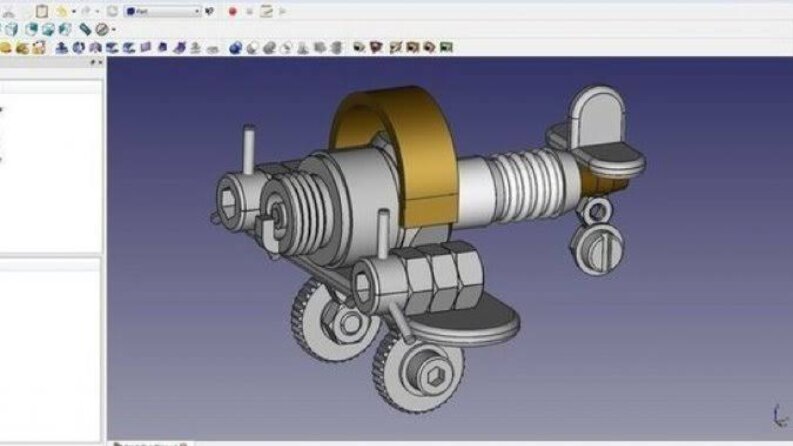793x446 pixels.
Task: Open the Shape builder icon
Action: (x=39, y=48)
